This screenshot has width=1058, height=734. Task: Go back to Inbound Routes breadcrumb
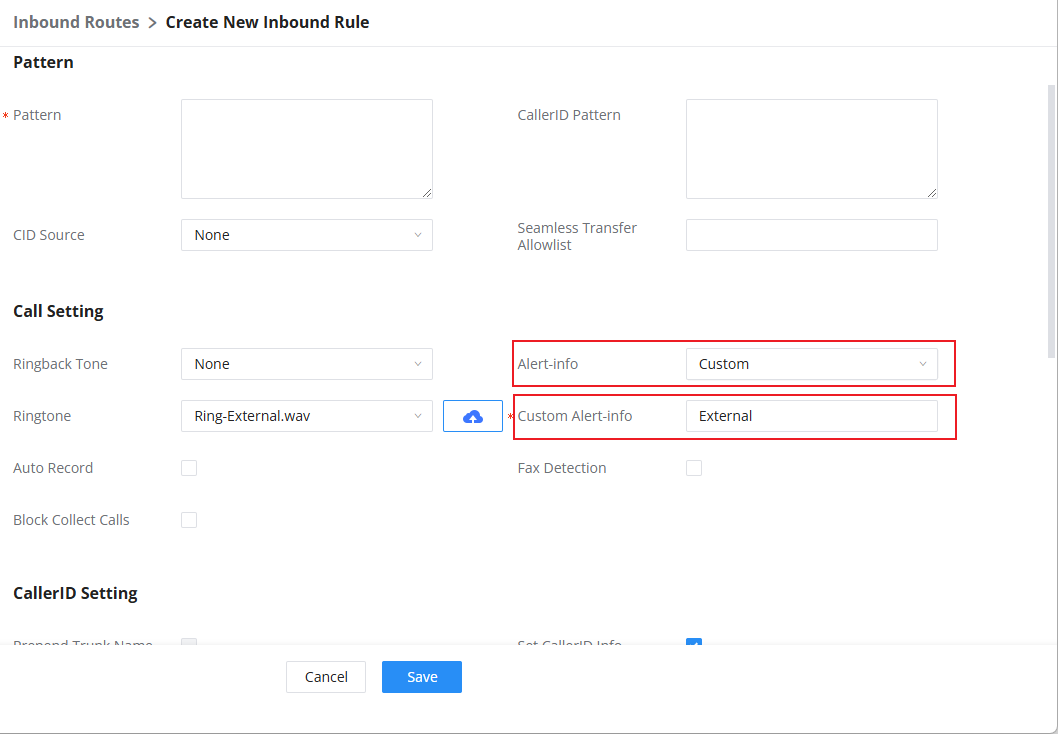(x=76, y=22)
